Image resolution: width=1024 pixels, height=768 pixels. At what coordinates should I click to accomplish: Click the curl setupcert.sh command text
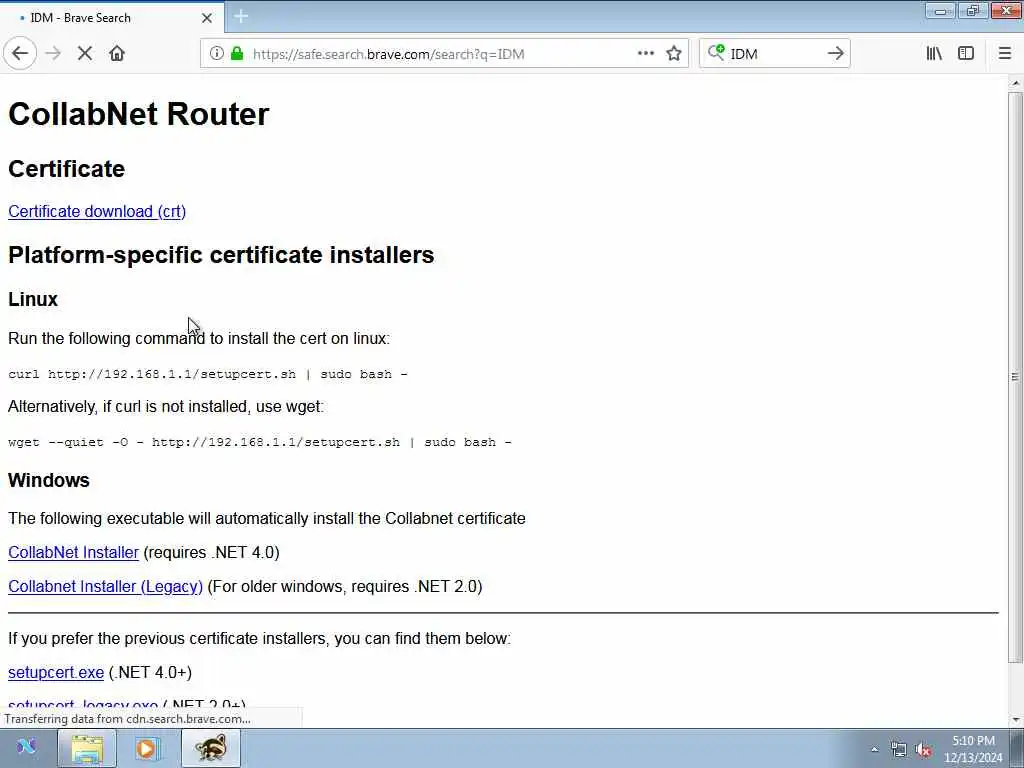[x=208, y=374]
